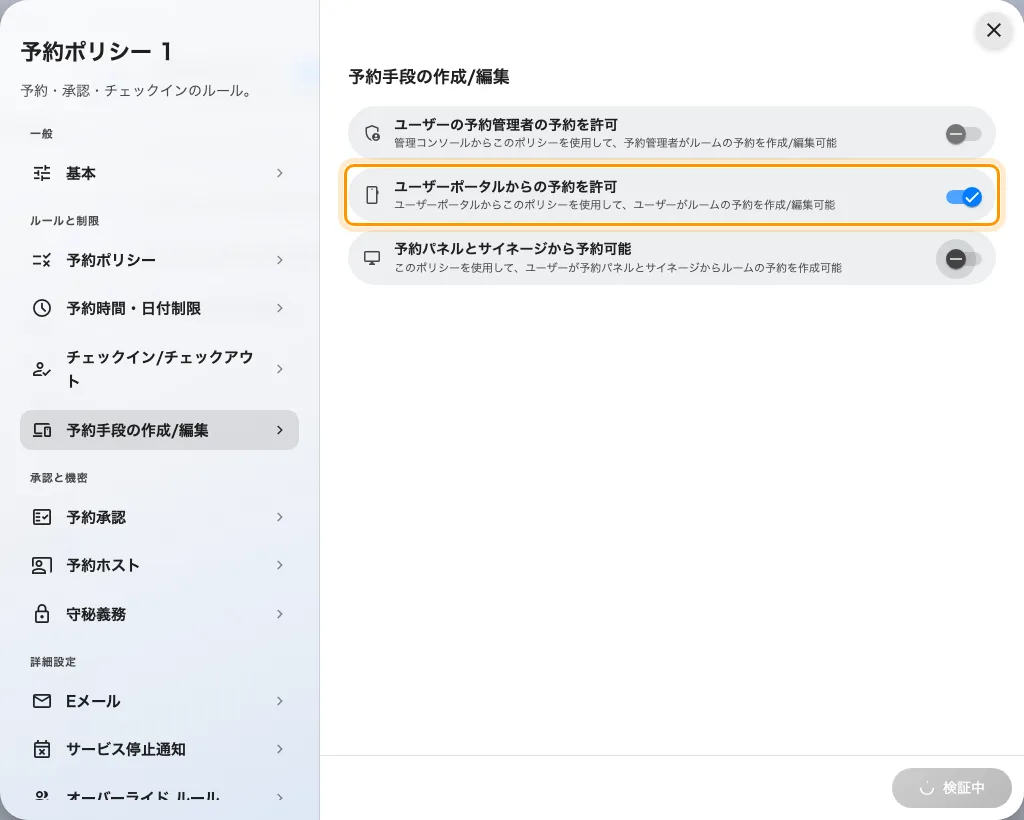
Task: Disable ユーザーポータルからの予約を許可 toggle
Action: click(963, 197)
